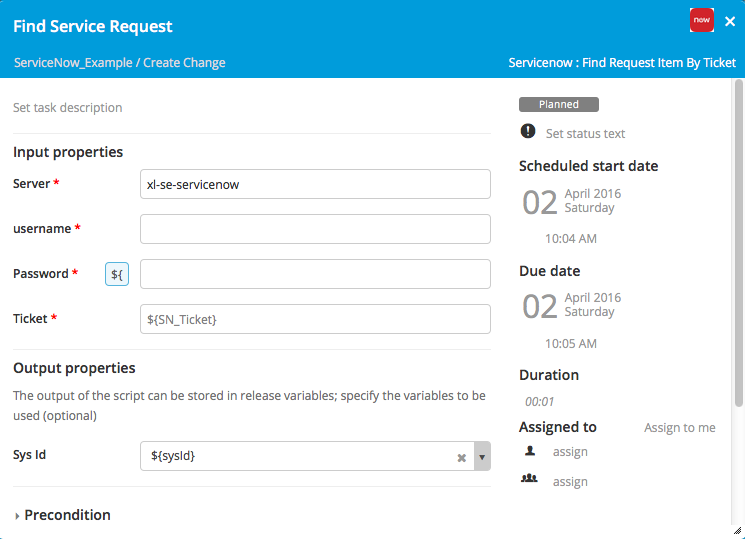The image size is (745, 539).
Task: Click the due date April 2016
Action: tap(592, 298)
